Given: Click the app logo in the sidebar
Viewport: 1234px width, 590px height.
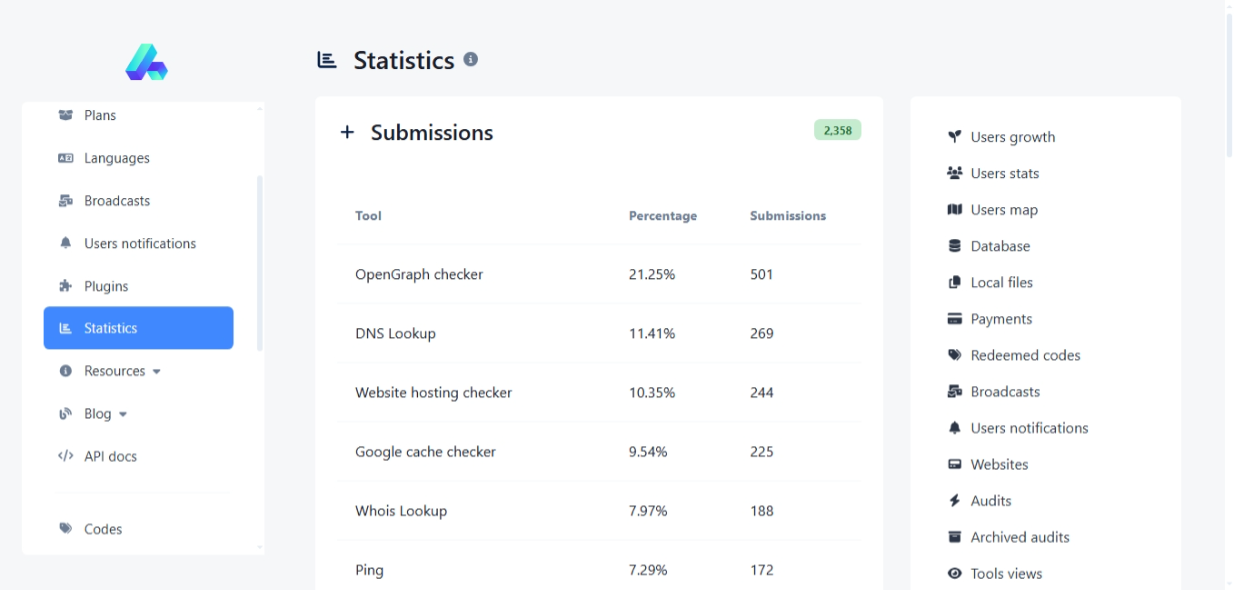Looking at the screenshot, I should click(x=146, y=62).
